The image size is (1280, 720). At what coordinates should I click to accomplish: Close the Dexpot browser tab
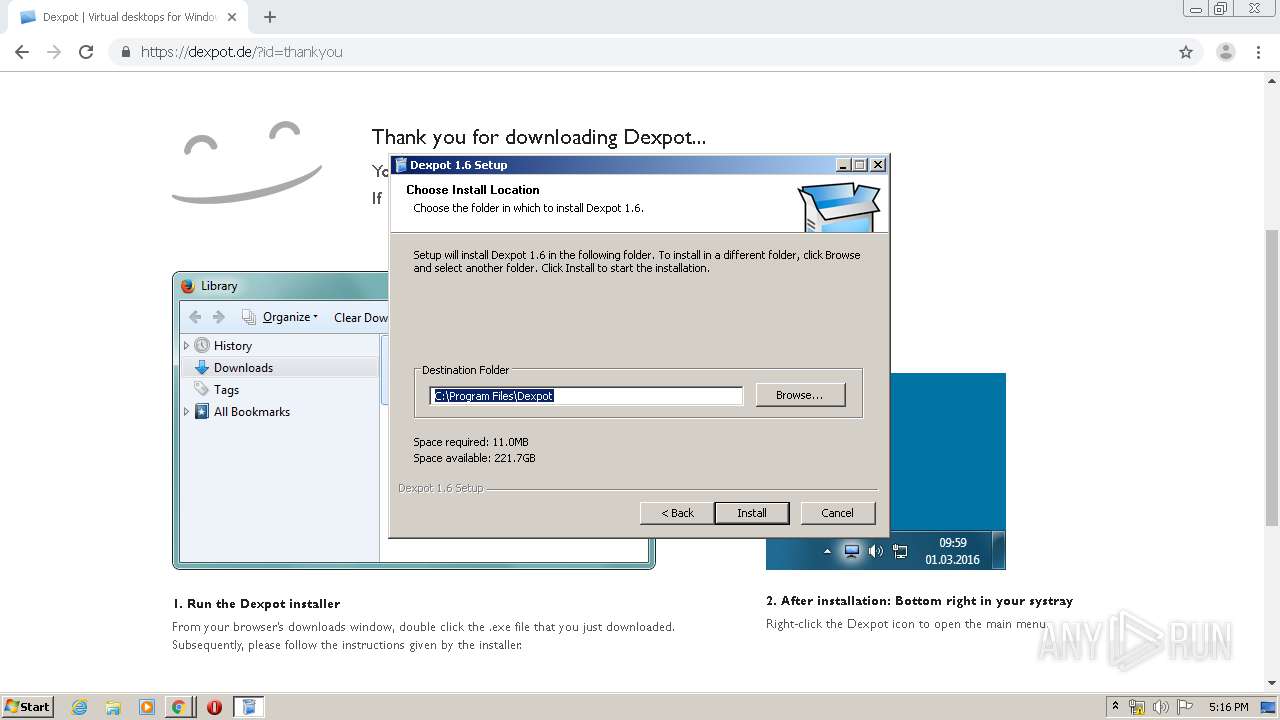(232, 17)
